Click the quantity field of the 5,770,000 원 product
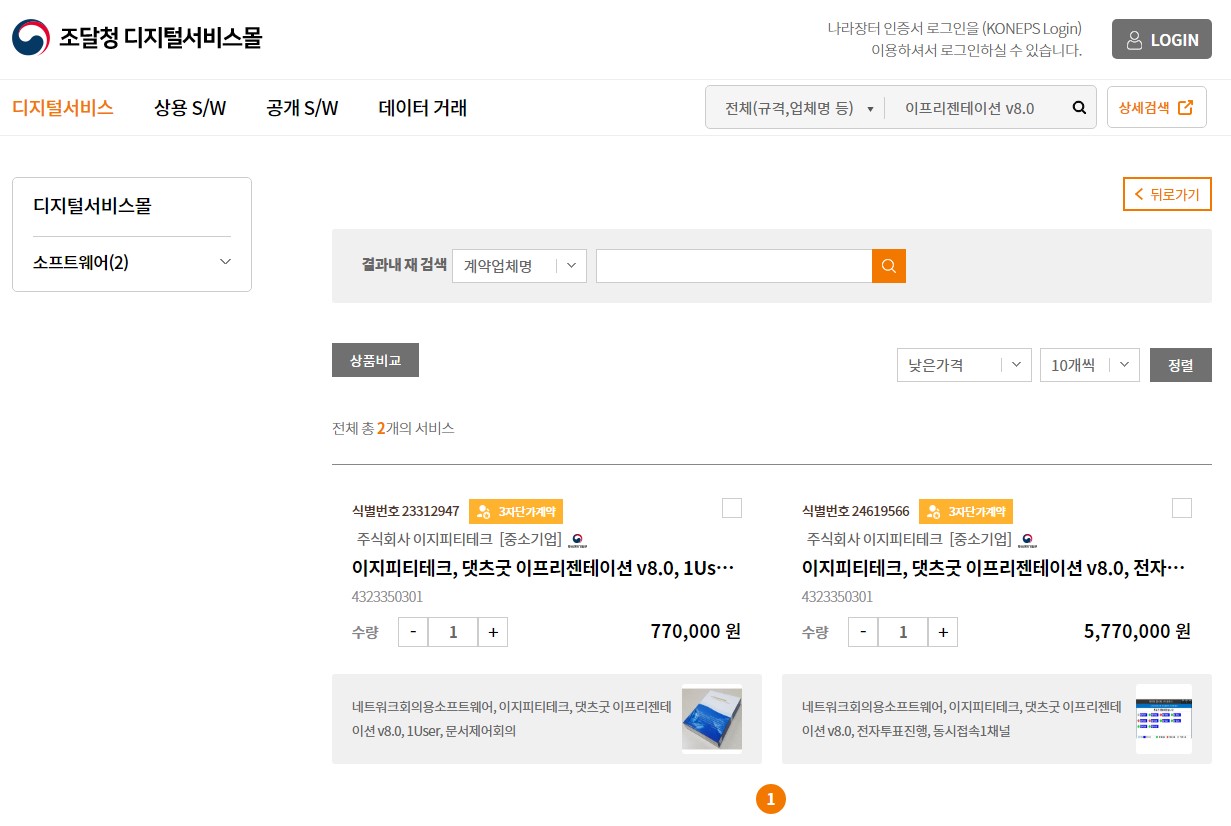The height and width of the screenshot is (826, 1231). tap(903, 632)
